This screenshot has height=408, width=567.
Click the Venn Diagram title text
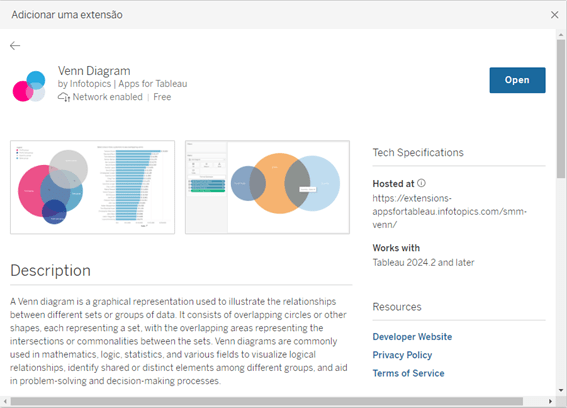94,71
